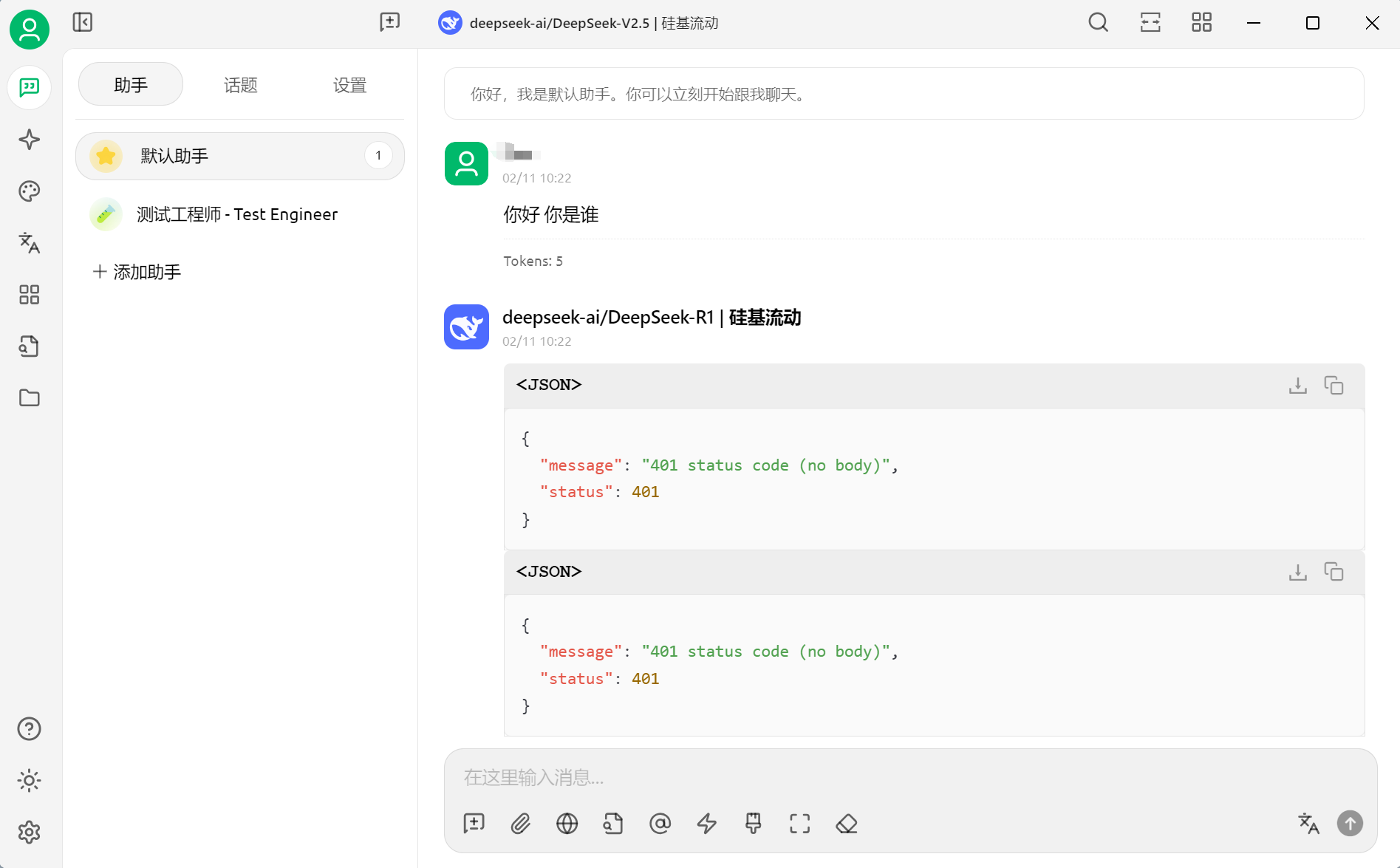The height and width of the screenshot is (868, 1400).
Task: Select 测试工程师 - Test Engineer assistant
Action: [x=240, y=214]
